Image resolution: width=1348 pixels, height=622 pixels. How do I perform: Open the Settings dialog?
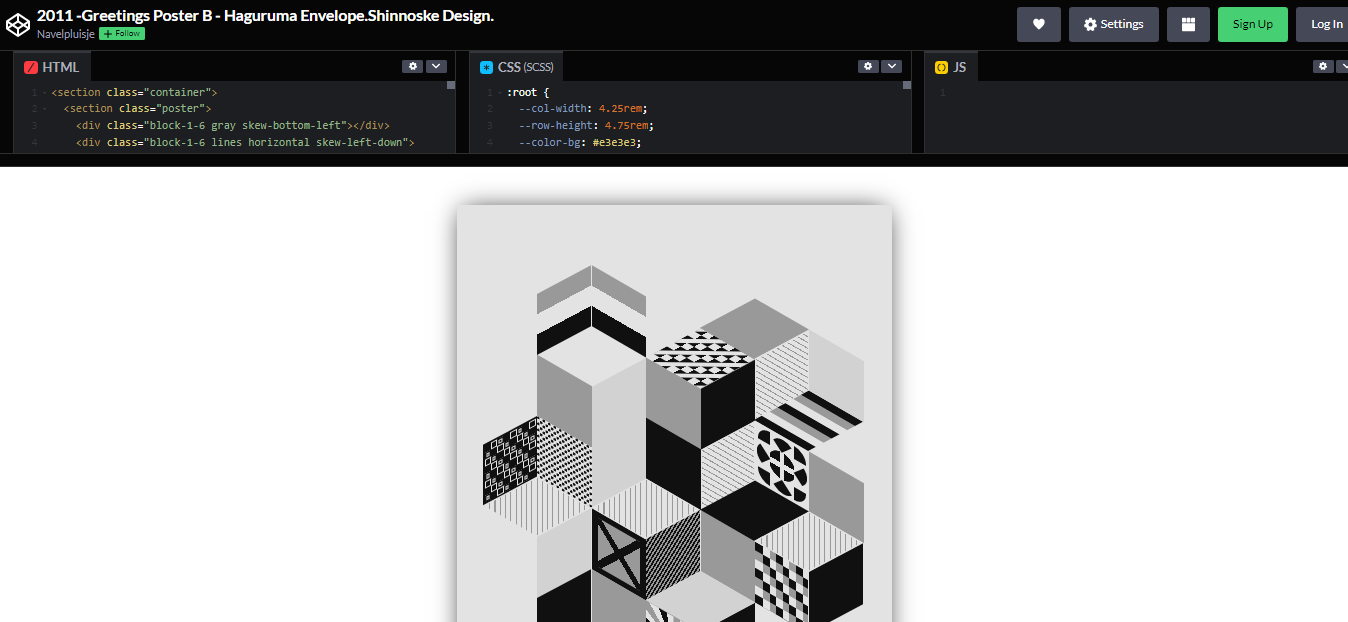point(1113,24)
